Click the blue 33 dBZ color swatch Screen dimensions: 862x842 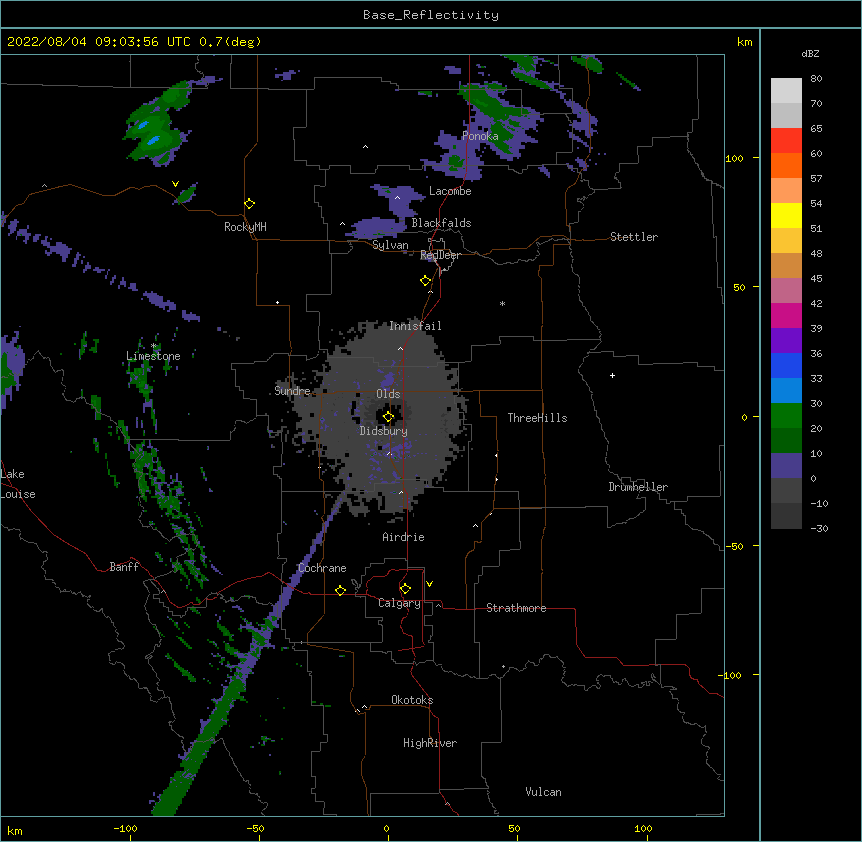(786, 365)
